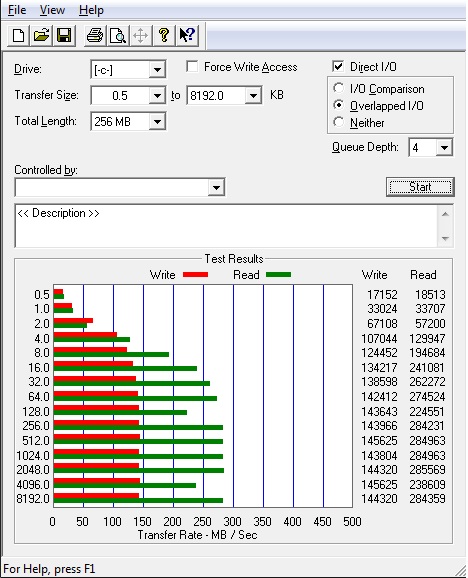Click the four-arrow move toolbar icon

(x=141, y=36)
